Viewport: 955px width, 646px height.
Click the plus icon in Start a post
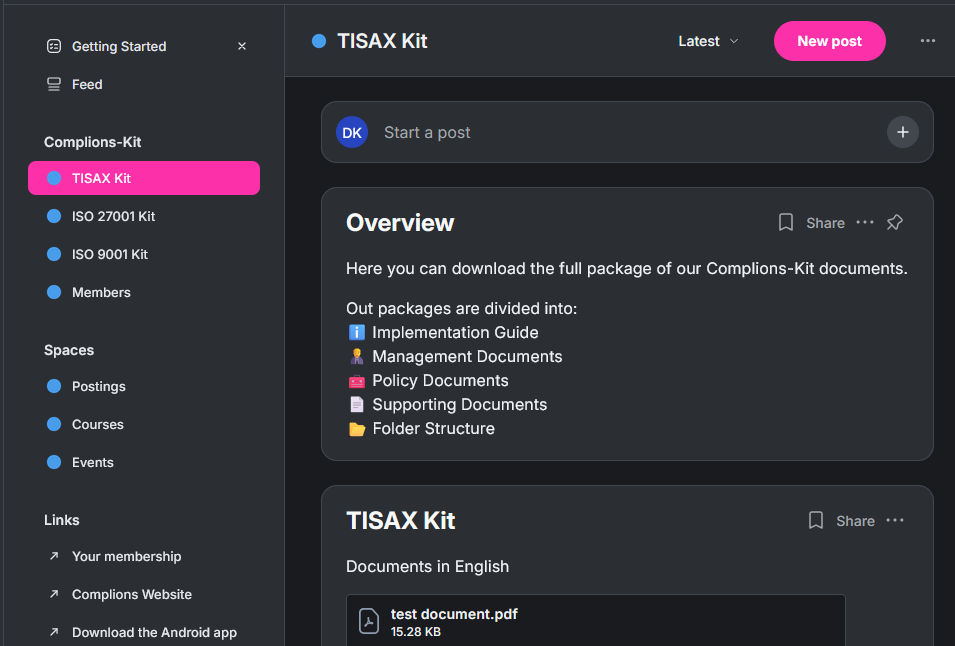[902, 132]
